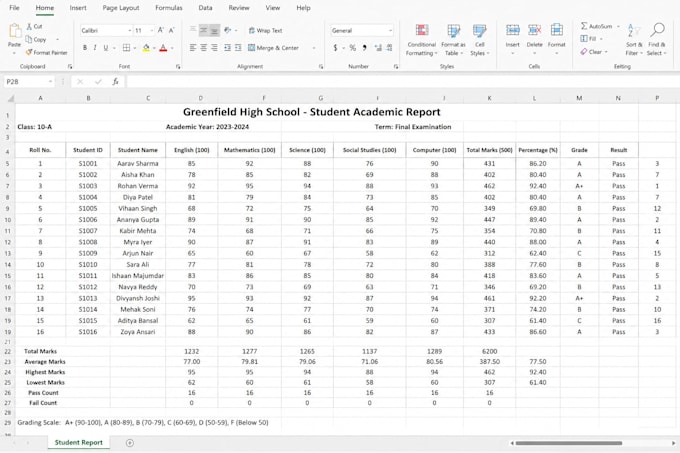Image resolution: width=680 pixels, height=453 pixels.
Task: Click the Clear eraser button
Action: (x=592, y=52)
